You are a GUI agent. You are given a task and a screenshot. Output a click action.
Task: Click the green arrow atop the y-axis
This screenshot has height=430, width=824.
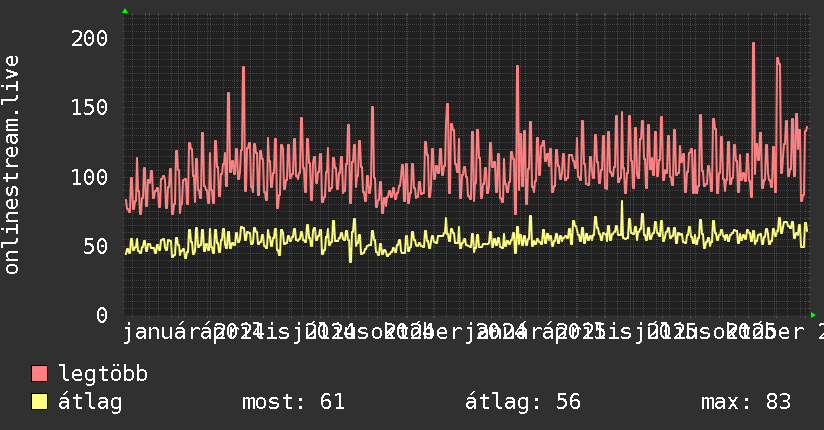(x=125, y=11)
